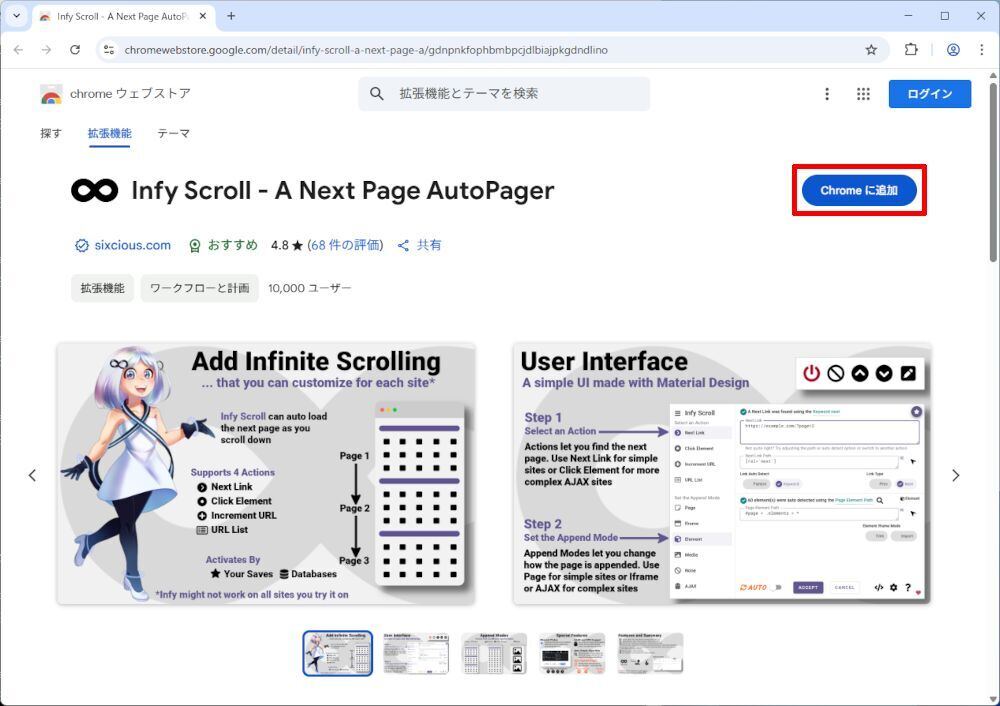This screenshot has height=706, width=1000.
Task: Open the User Interface screenshot
Action: (x=722, y=473)
